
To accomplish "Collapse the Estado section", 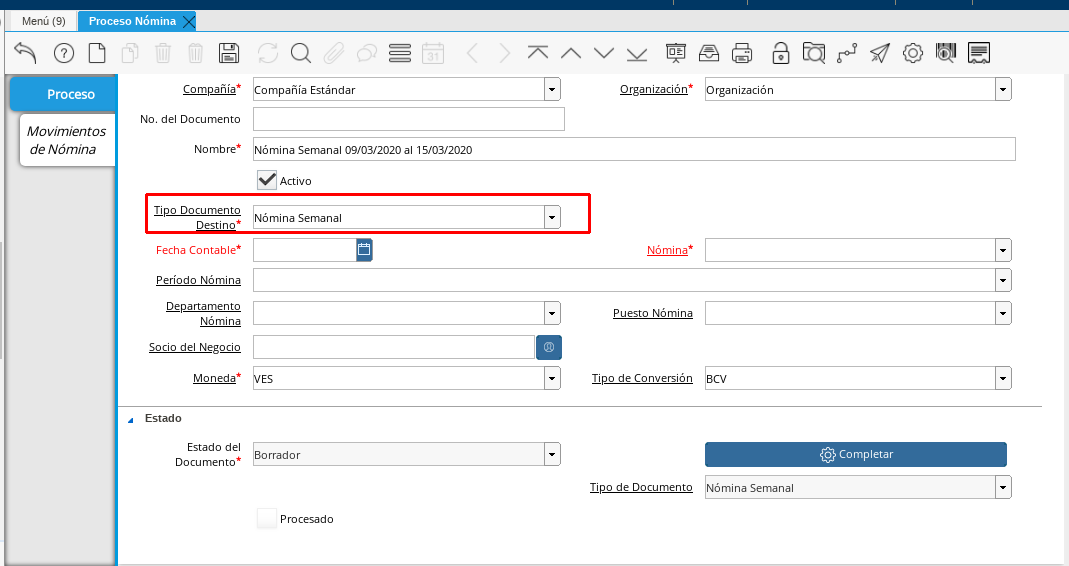I will pyautogui.click(x=130, y=419).
